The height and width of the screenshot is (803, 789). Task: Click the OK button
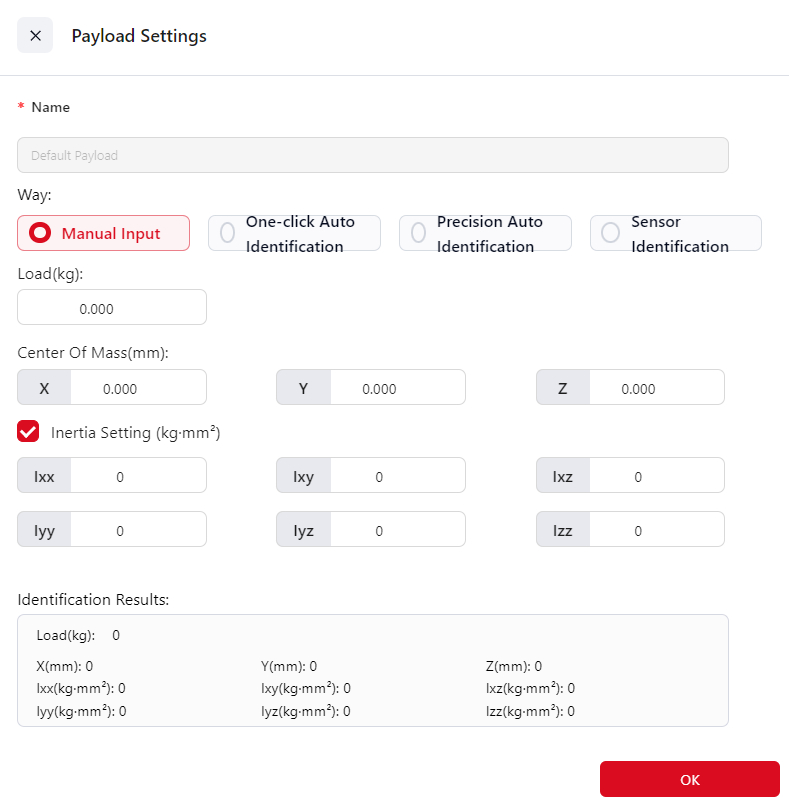coord(689,779)
